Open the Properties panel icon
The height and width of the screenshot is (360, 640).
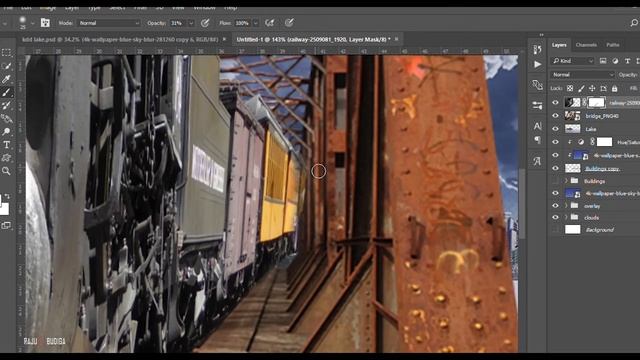coord(537,106)
